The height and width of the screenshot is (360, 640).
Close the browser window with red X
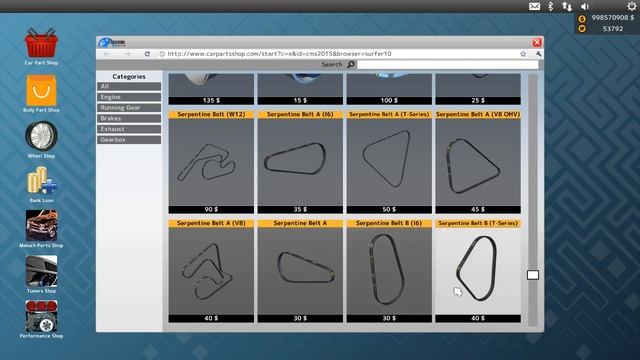[x=537, y=42]
